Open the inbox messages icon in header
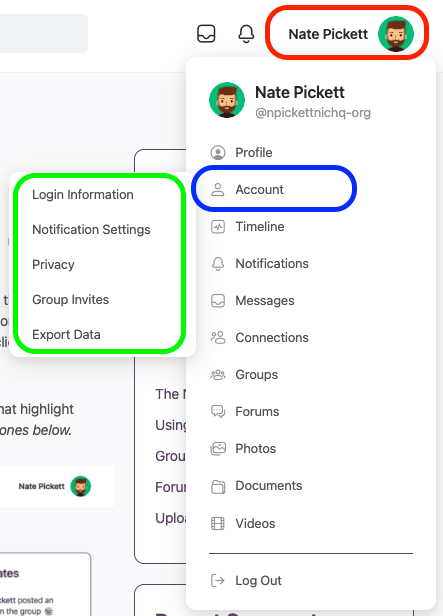The width and height of the screenshot is (443, 616). coord(206,34)
